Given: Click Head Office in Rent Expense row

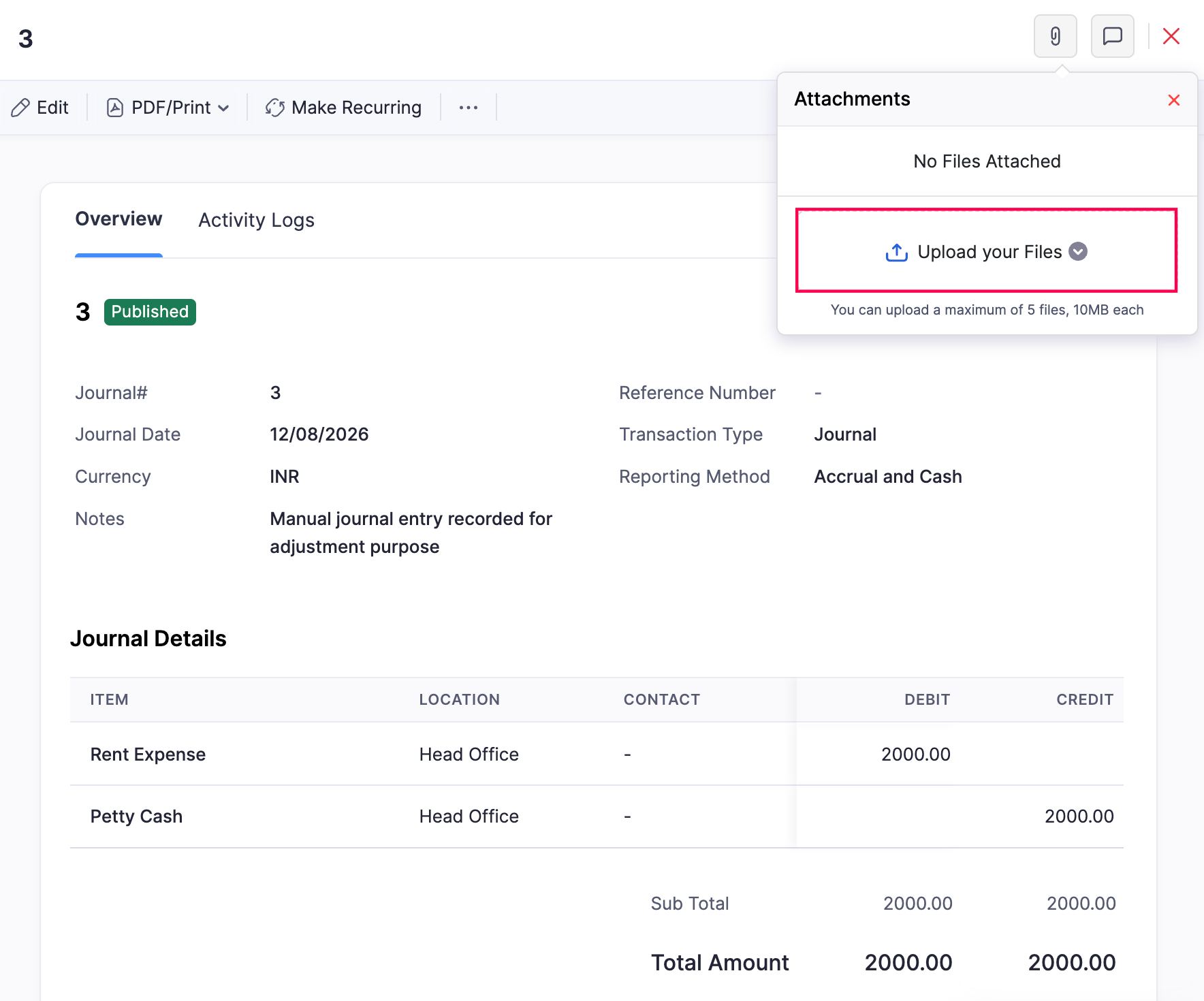Looking at the screenshot, I should 469,754.
